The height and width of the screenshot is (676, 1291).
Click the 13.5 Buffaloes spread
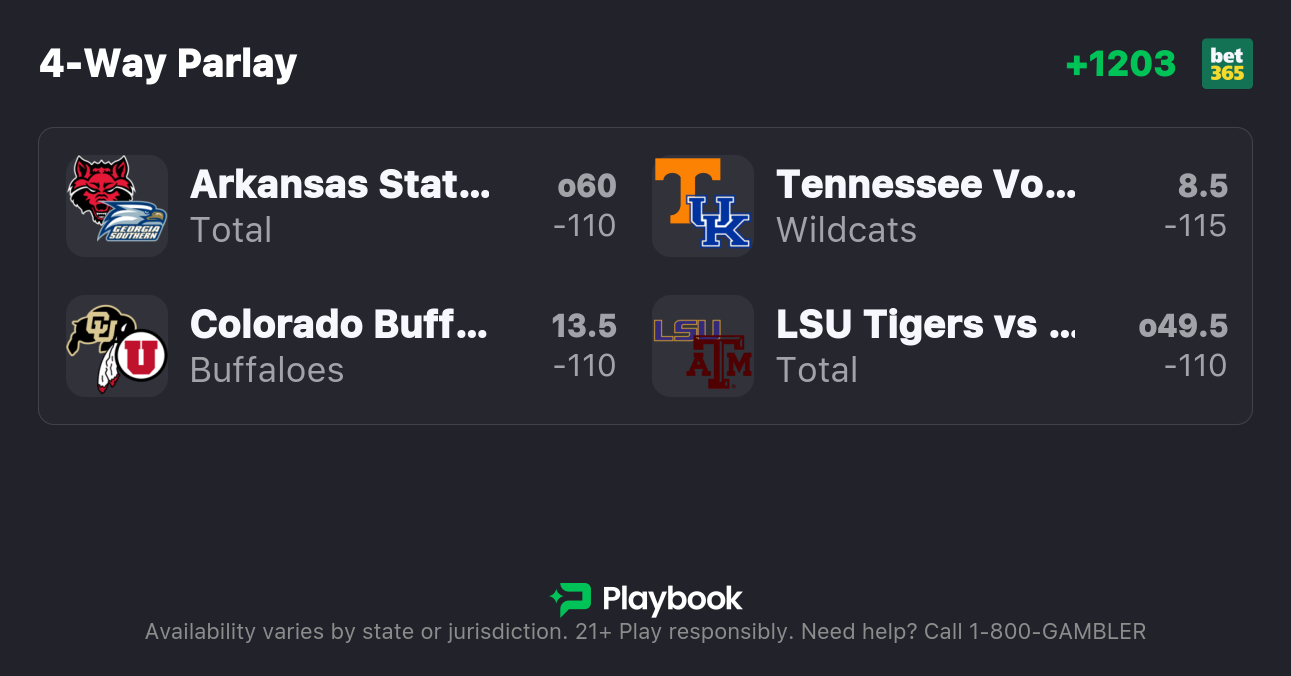click(584, 326)
